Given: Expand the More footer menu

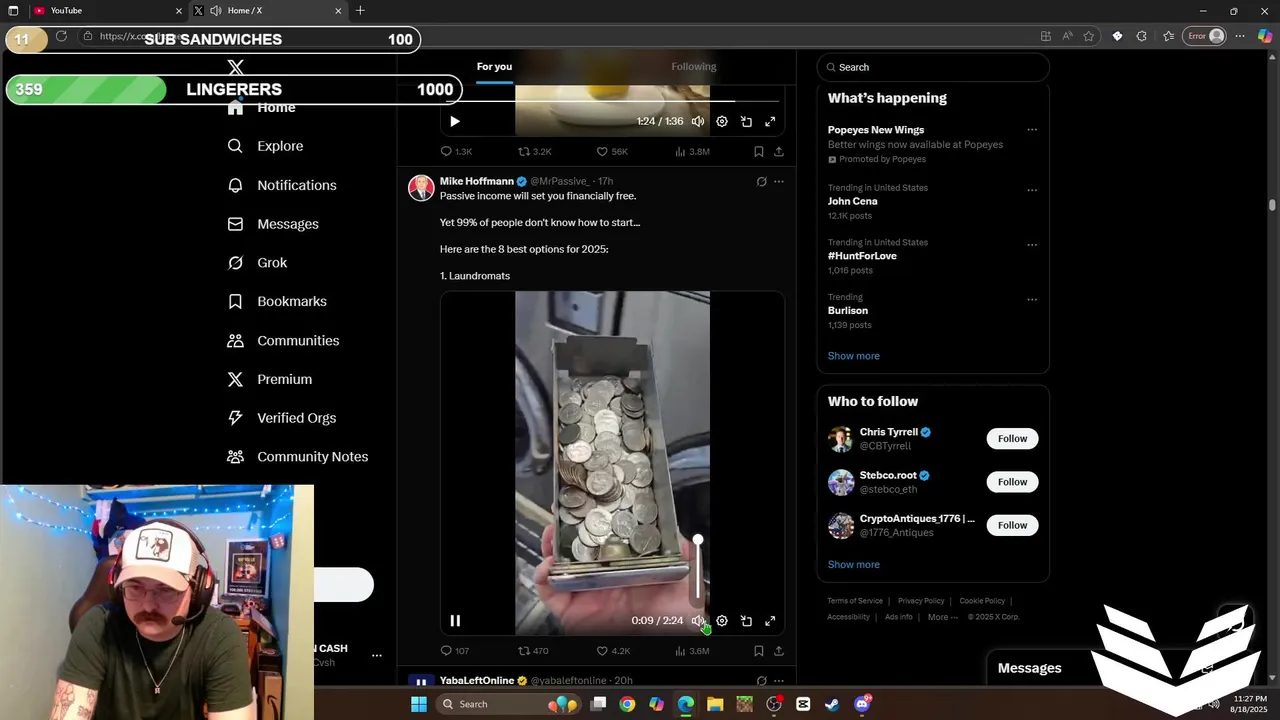Looking at the screenshot, I should [x=943, y=617].
